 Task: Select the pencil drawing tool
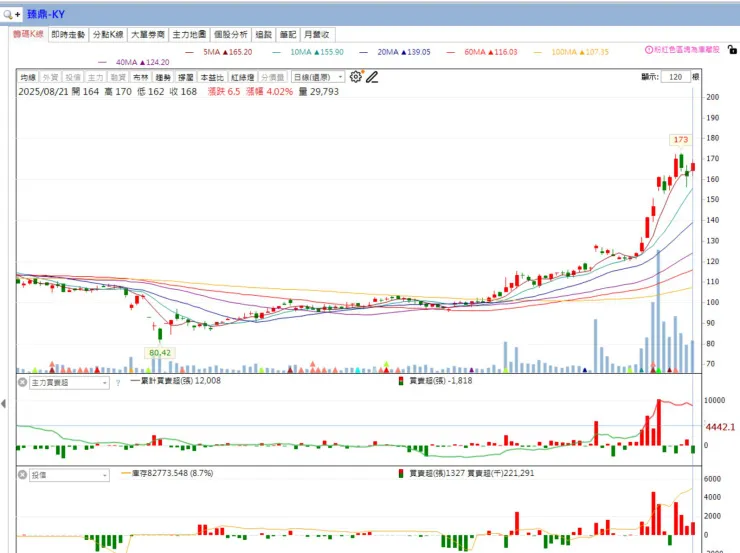click(x=372, y=77)
